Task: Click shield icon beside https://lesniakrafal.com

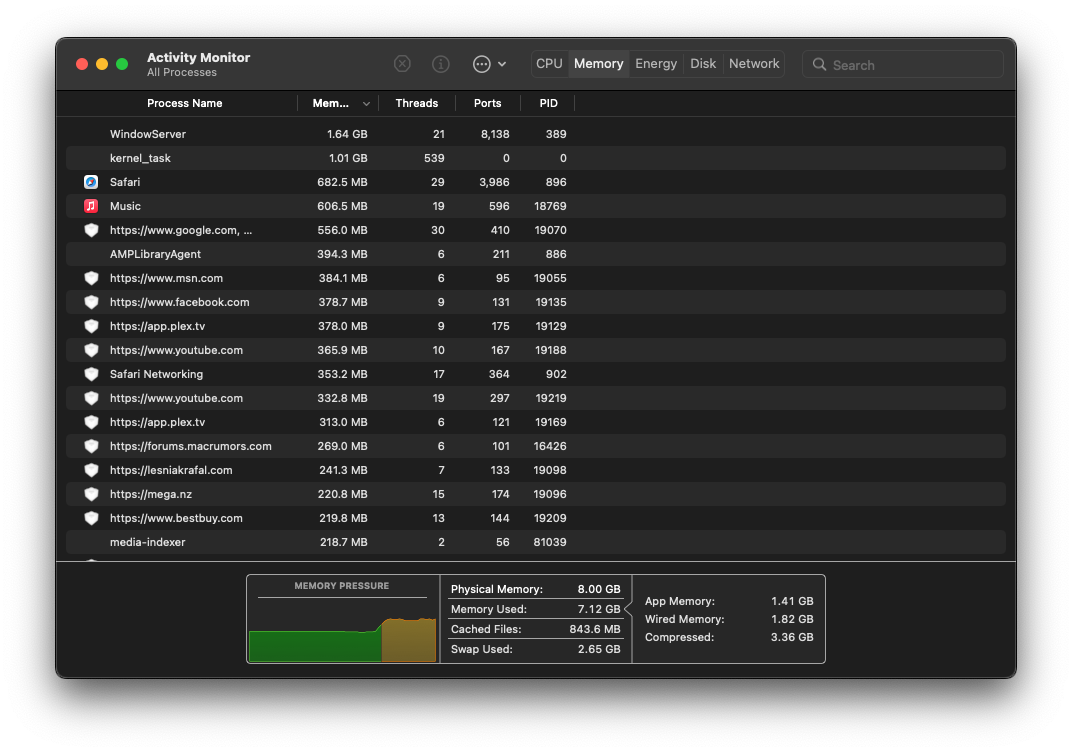Action: pyautogui.click(x=91, y=470)
